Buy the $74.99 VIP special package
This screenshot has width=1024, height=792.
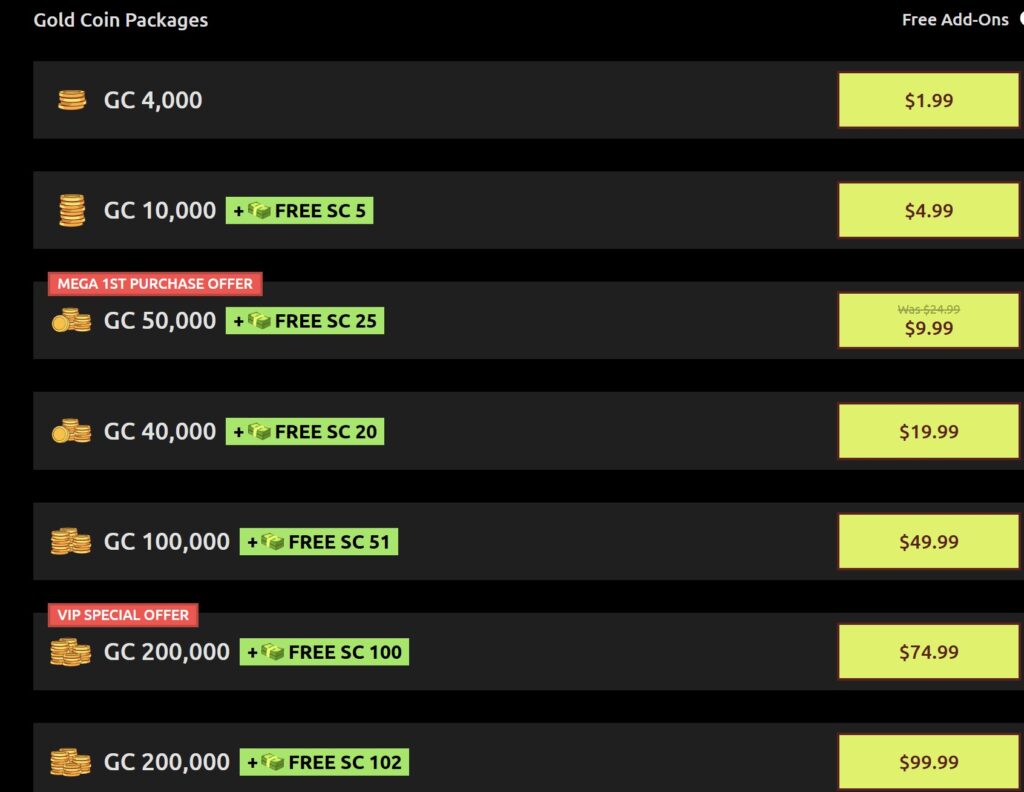click(x=929, y=652)
